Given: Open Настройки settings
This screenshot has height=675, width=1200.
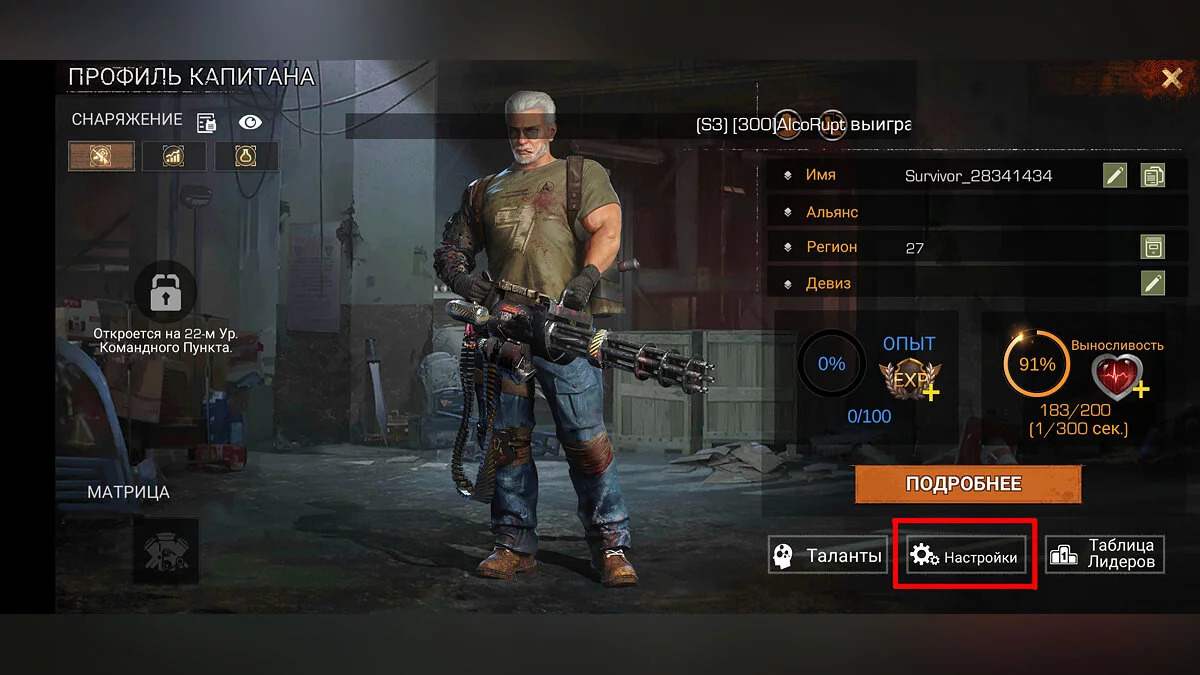Looking at the screenshot, I should 966,556.
